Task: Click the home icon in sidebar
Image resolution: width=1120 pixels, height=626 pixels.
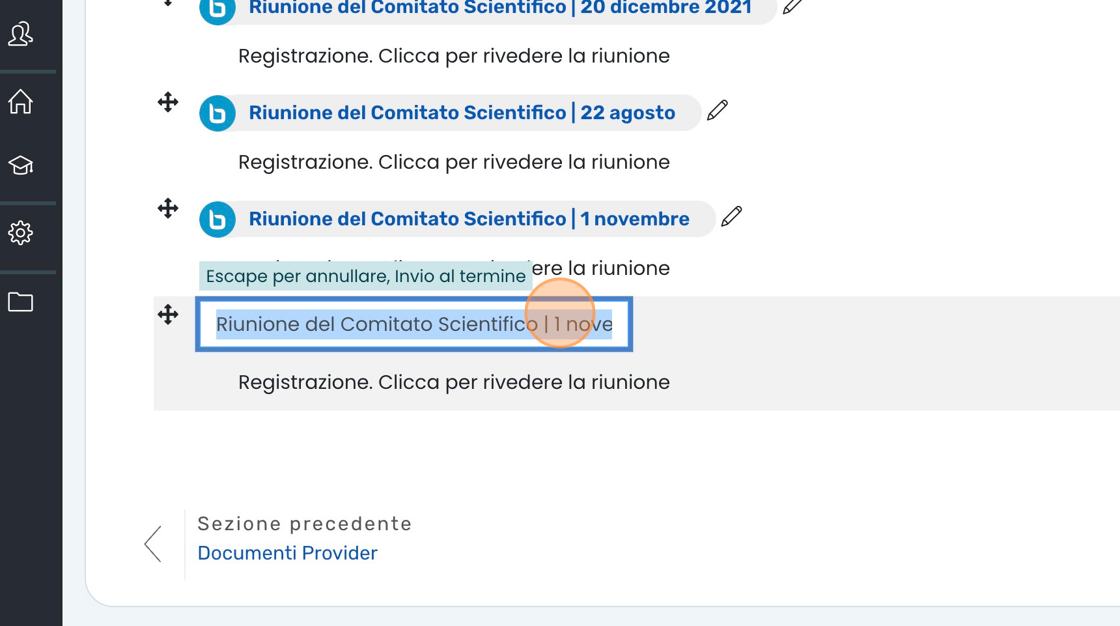Action: tap(20, 101)
